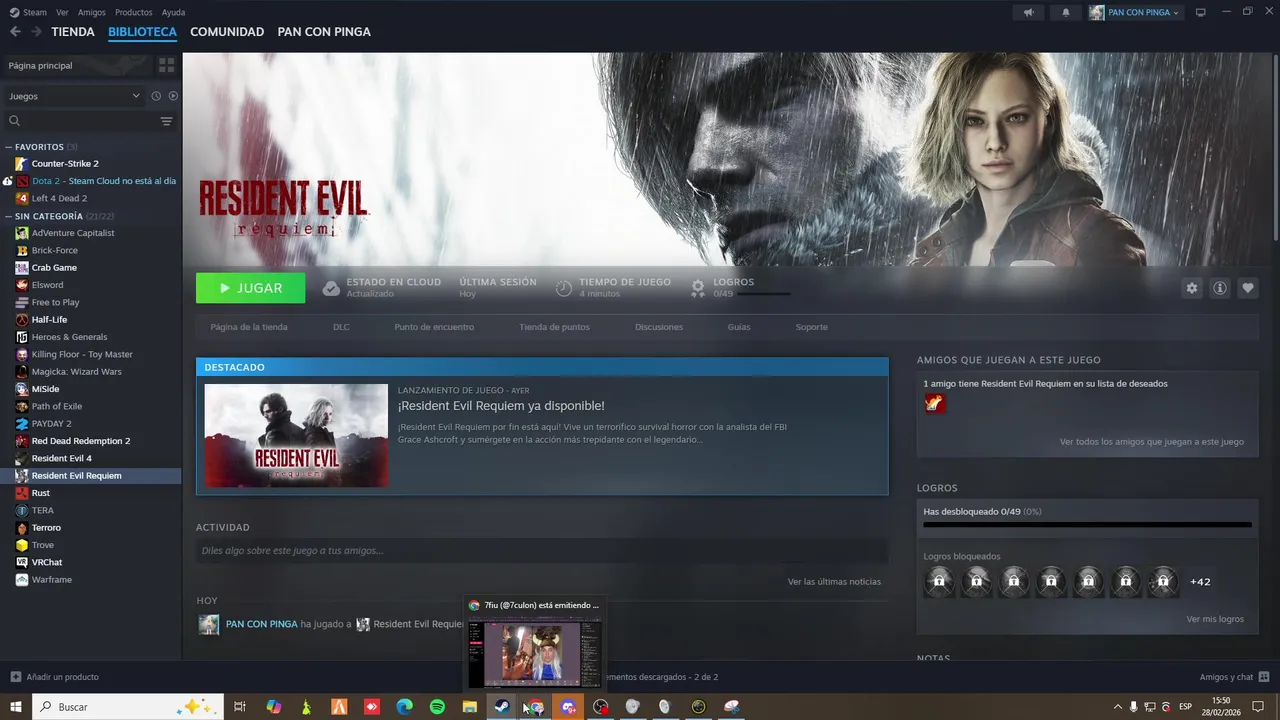Click Ver mis logros link
1280x720 pixels.
point(1215,619)
